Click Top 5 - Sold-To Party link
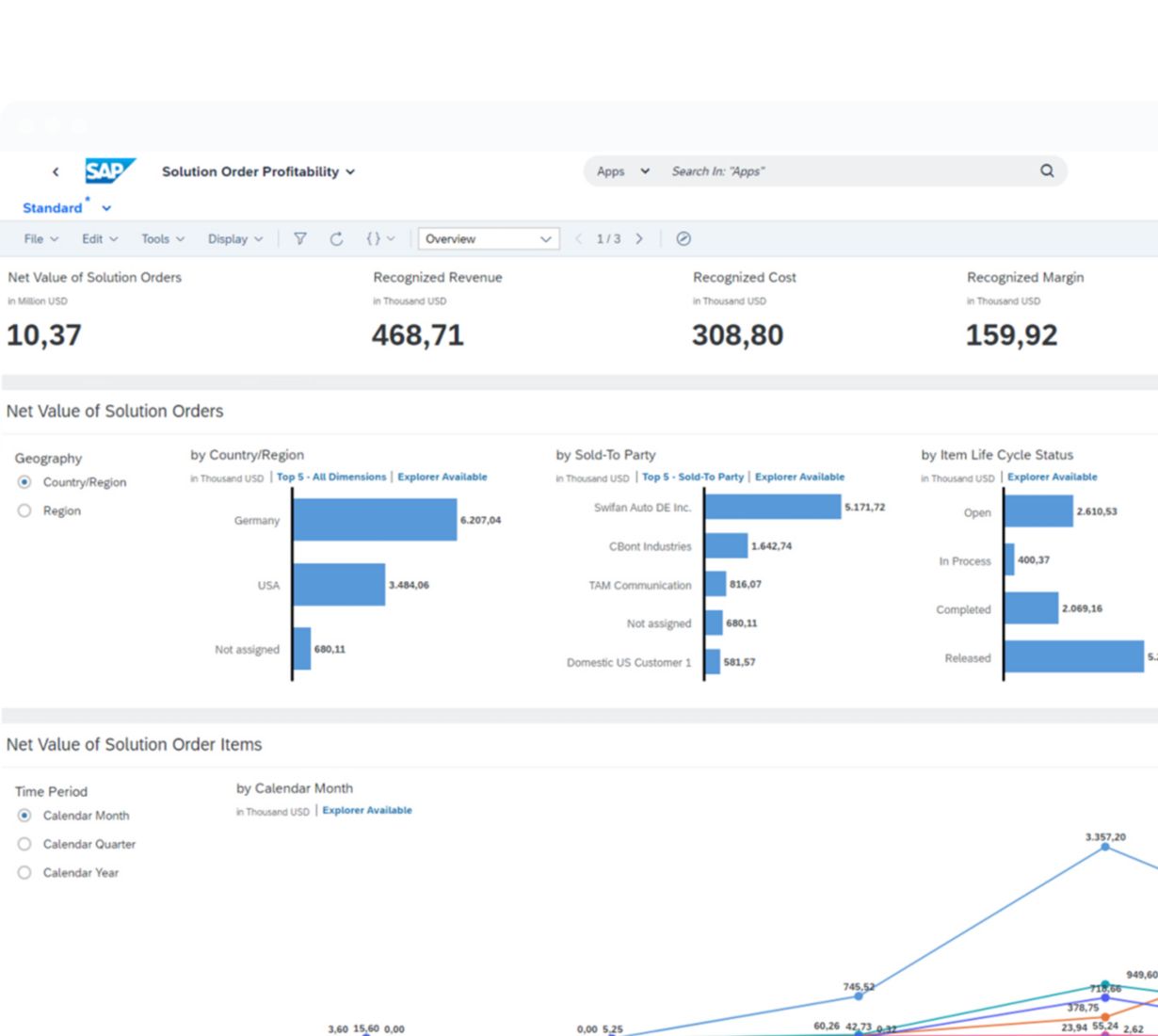Image resolution: width=1158 pixels, height=1036 pixels. 692,477
